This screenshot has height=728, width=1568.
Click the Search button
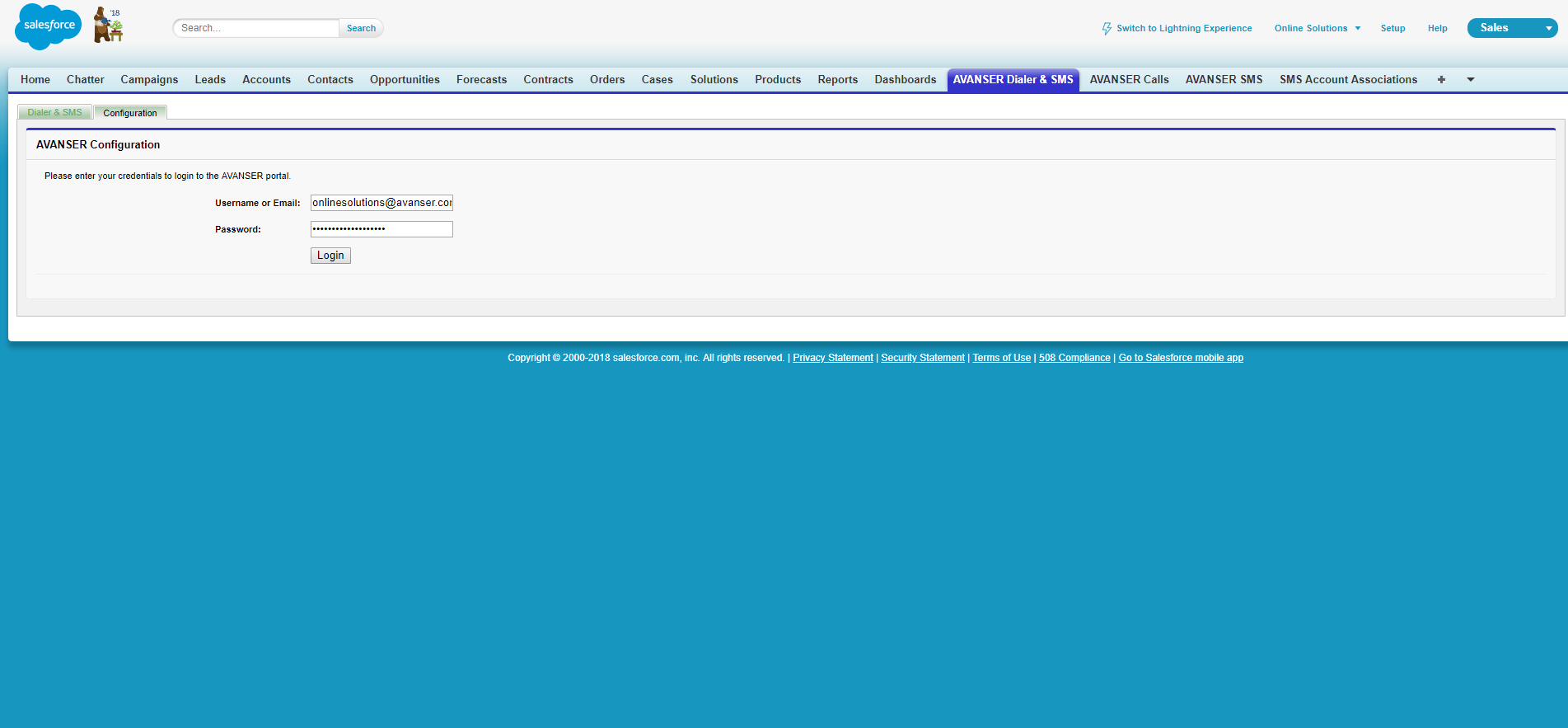click(x=361, y=28)
